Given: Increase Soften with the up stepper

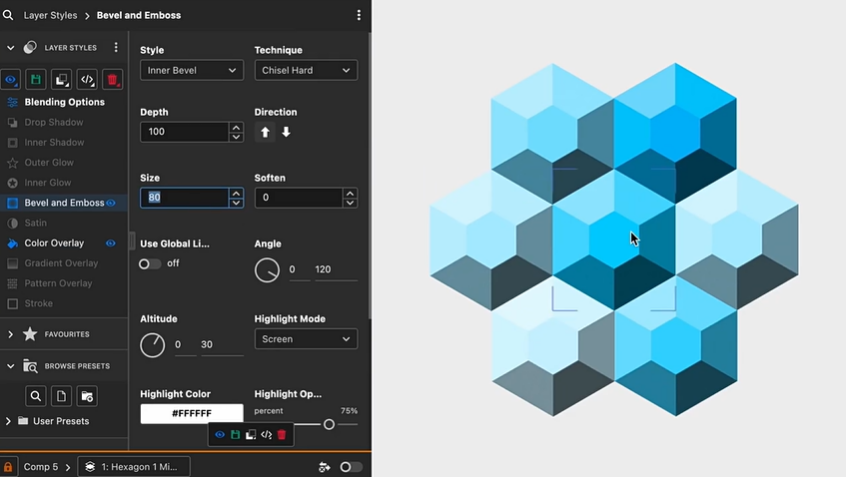Looking at the screenshot, I should (350, 193).
